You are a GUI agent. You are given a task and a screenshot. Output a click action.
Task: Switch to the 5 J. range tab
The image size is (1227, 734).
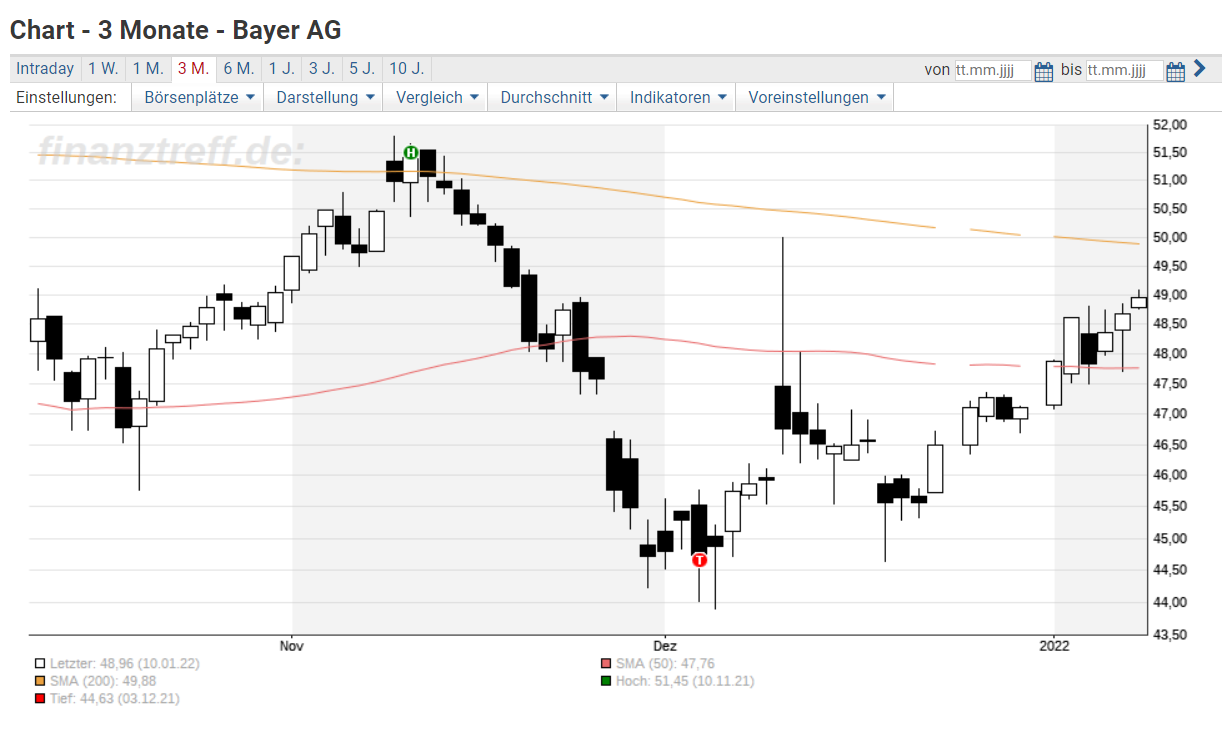coord(362,69)
